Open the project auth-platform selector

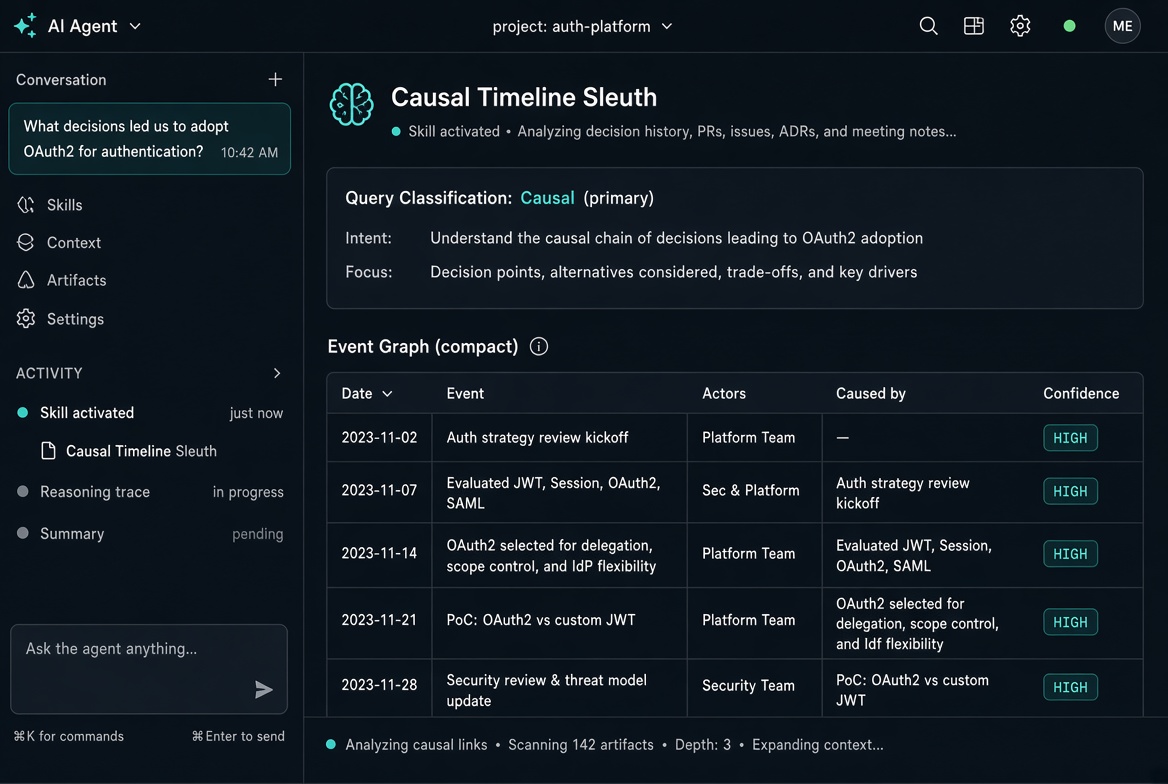[x=582, y=26]
